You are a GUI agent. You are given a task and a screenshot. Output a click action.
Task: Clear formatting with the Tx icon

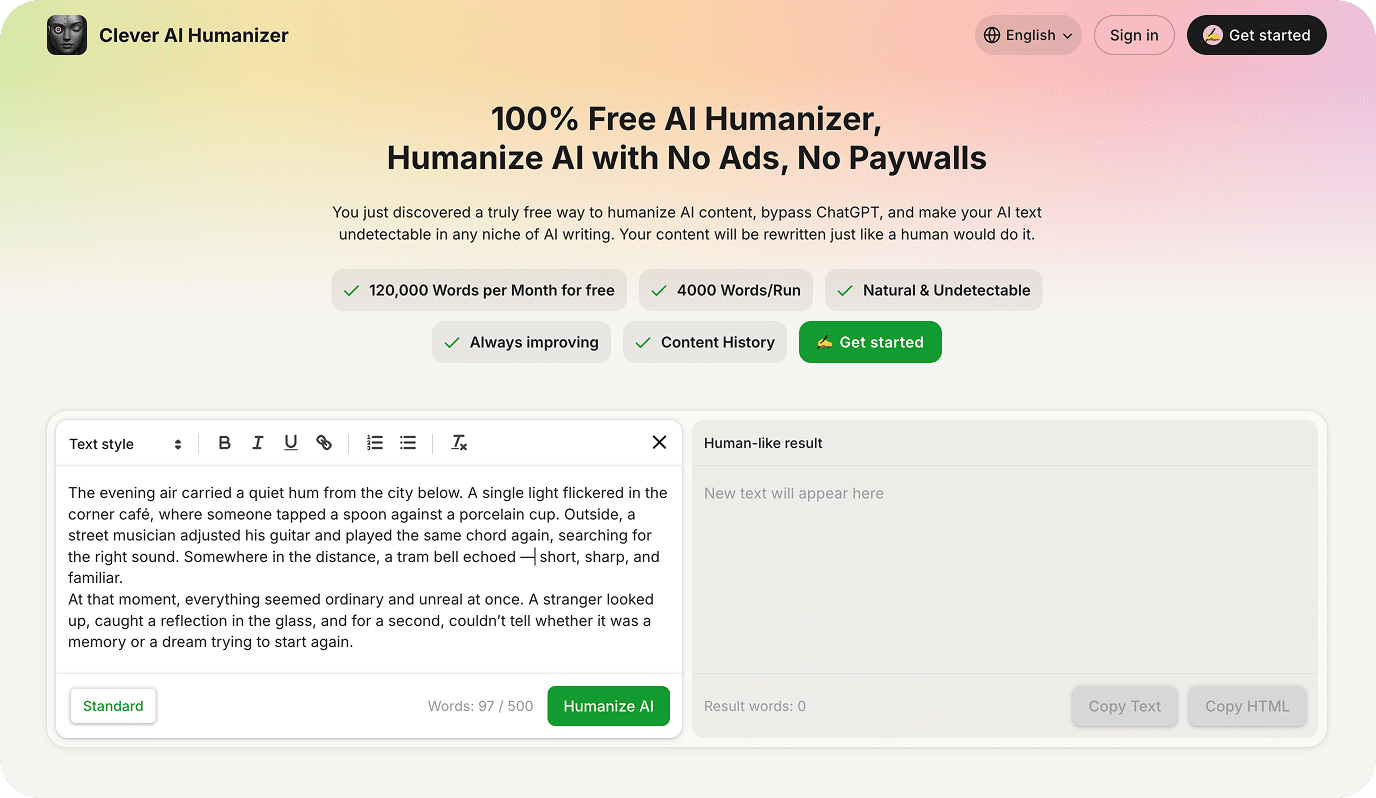point(459,442)
